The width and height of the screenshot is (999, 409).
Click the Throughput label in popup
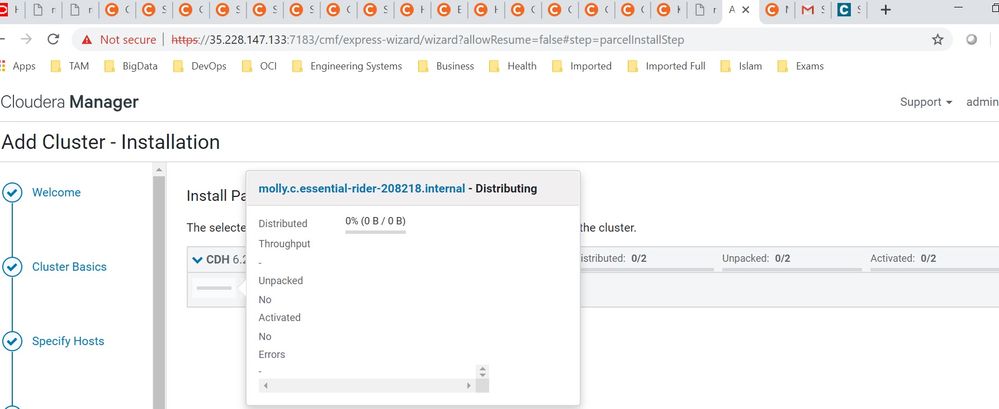click(285, 244)
